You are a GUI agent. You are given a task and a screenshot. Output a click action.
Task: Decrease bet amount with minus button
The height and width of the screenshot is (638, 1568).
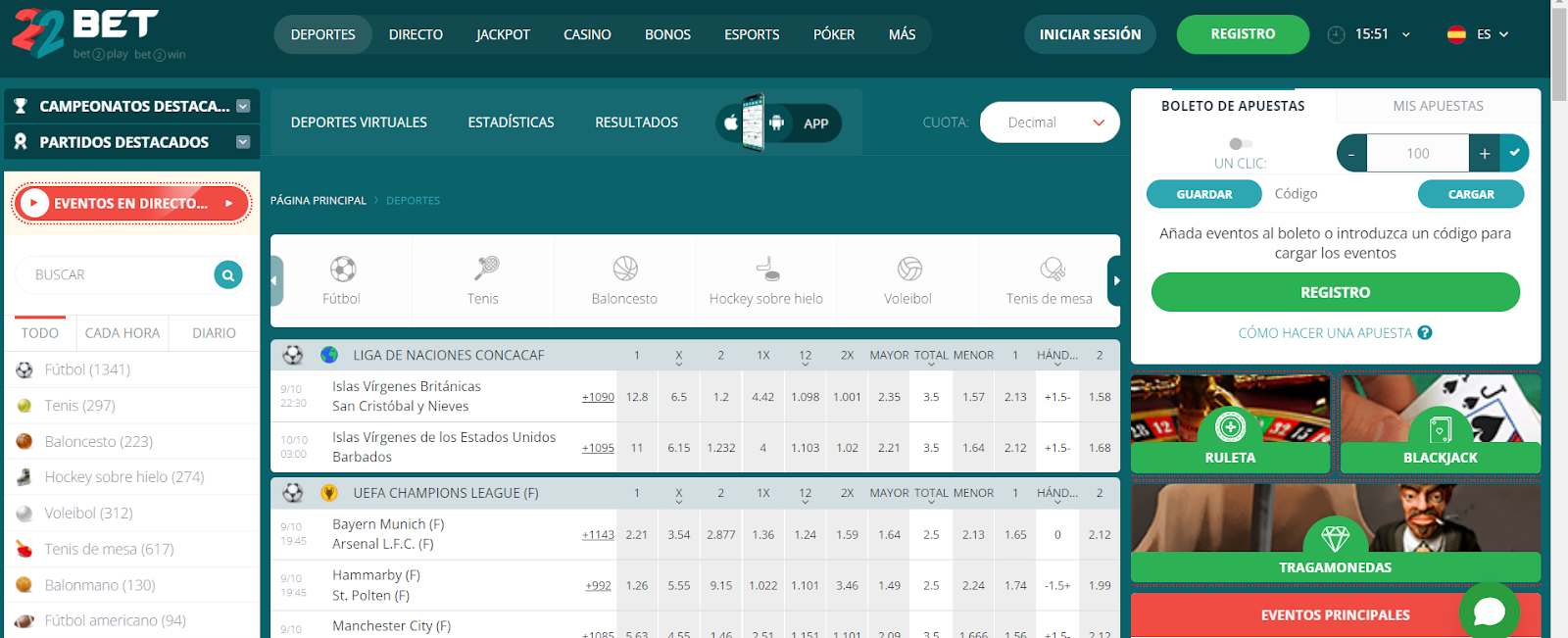pos(1351,153)
